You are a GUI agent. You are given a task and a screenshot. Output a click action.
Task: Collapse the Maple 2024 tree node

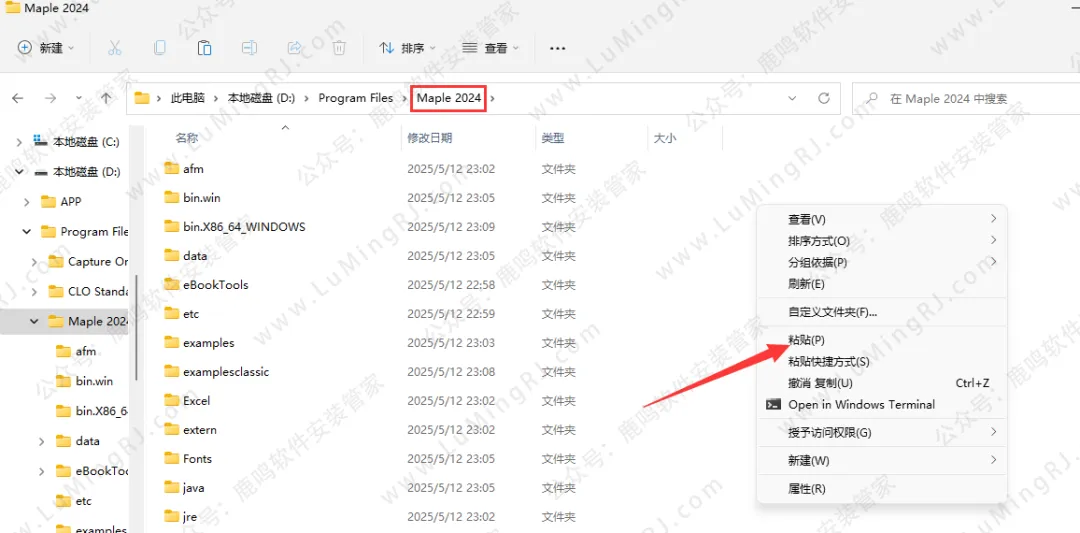[34, 322]
